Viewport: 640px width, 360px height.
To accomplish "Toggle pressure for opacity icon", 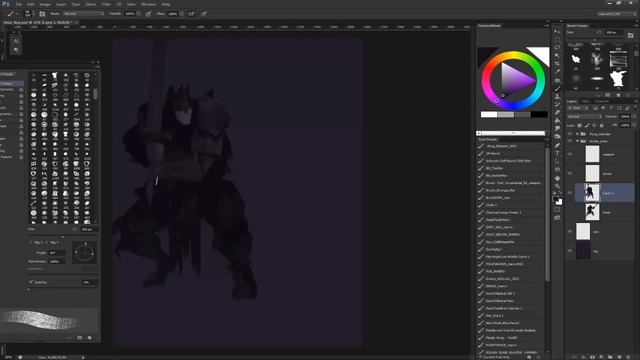I will [x=149, y=14].
